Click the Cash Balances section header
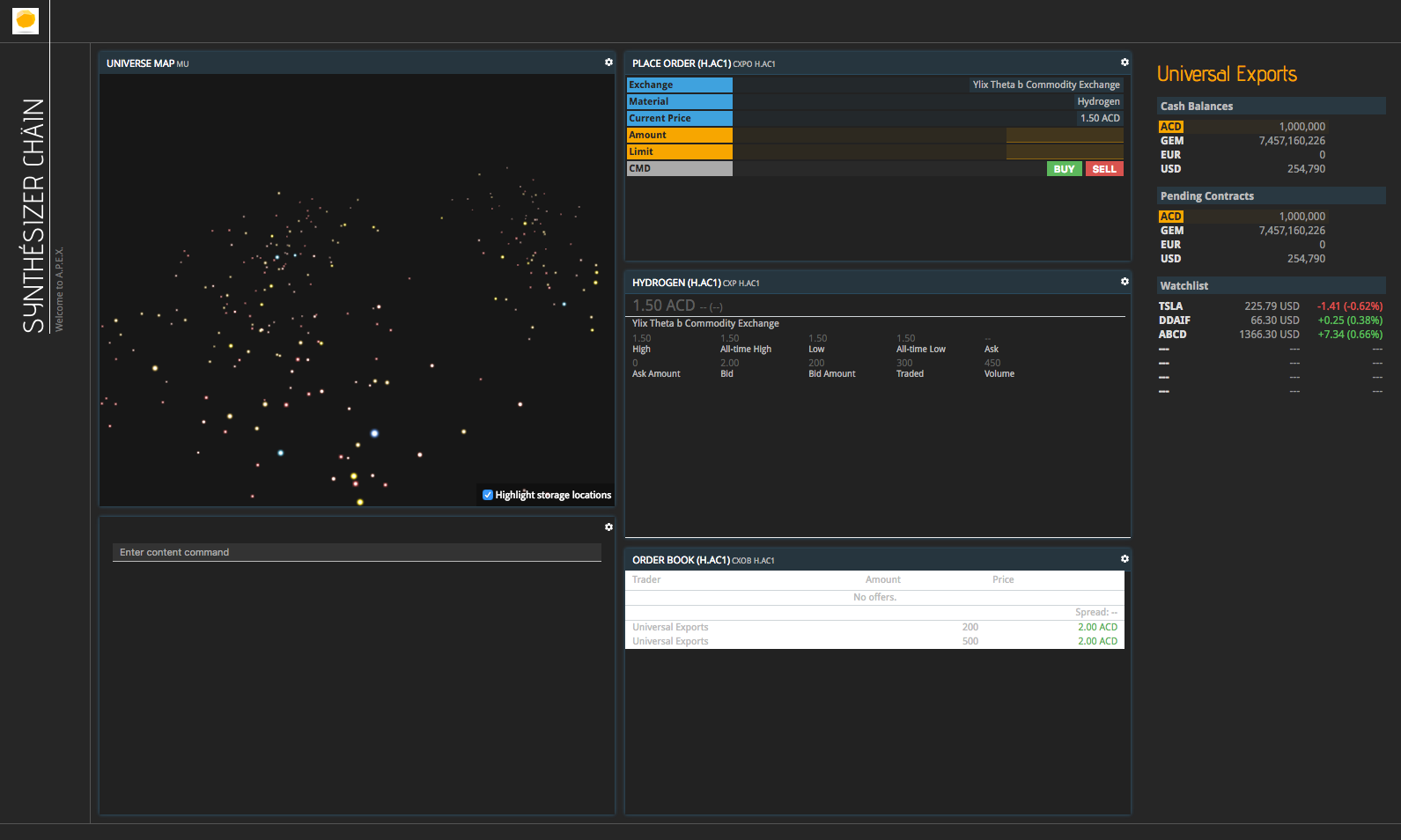The width and height of the screenshot is (1401, 840). 1271,106
